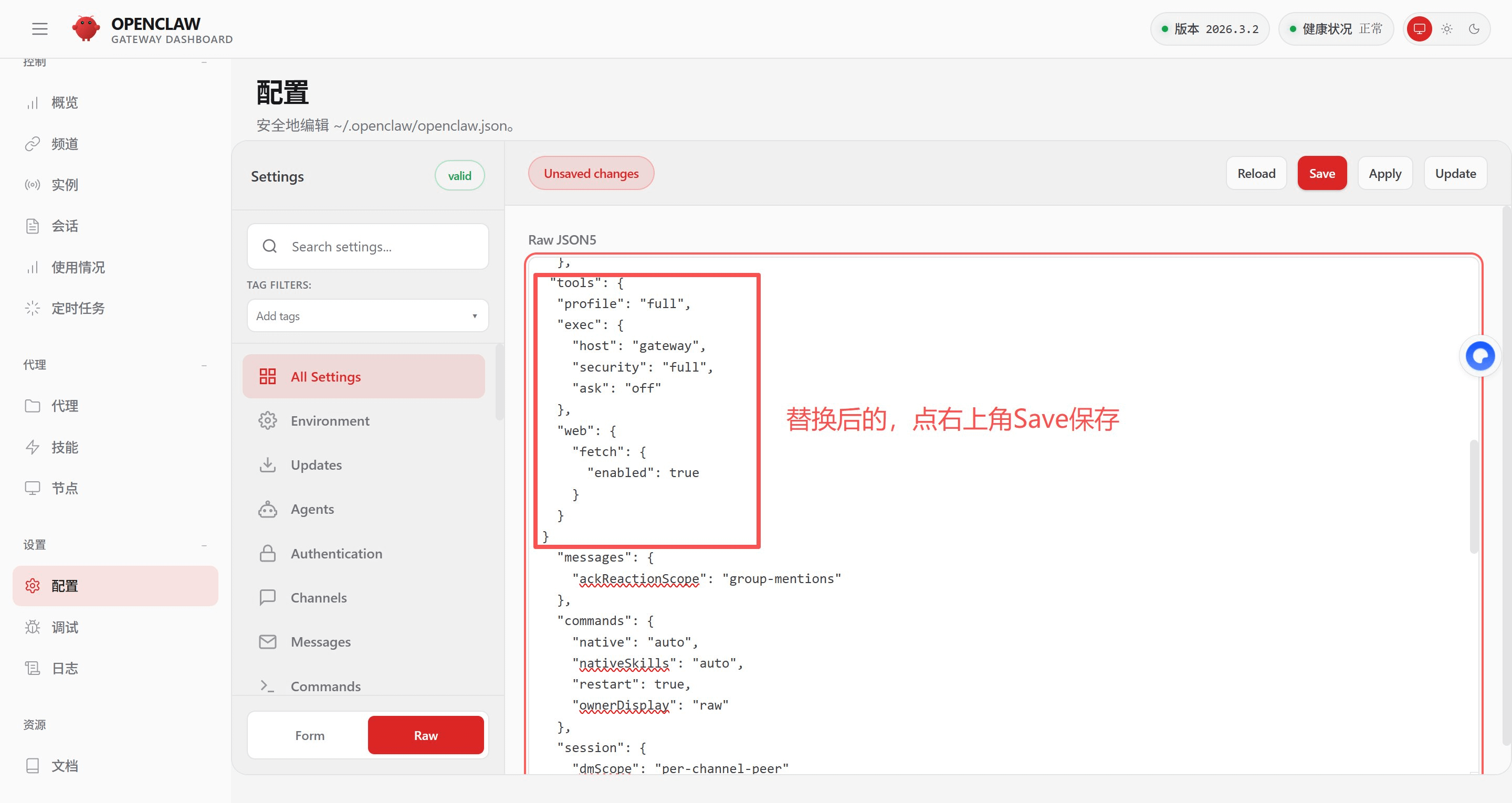Click the Reload button
The height and width of the screenshot is (803, 1512).
[x=1256, y=174]
